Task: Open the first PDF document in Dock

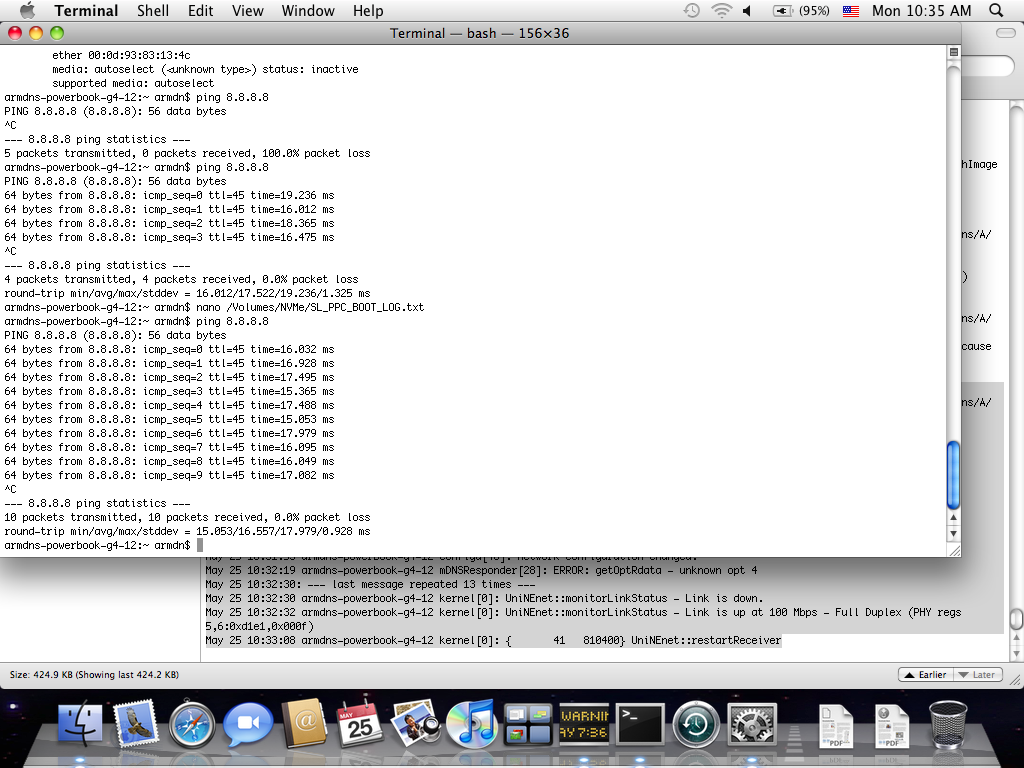Action: coord(836,725)
